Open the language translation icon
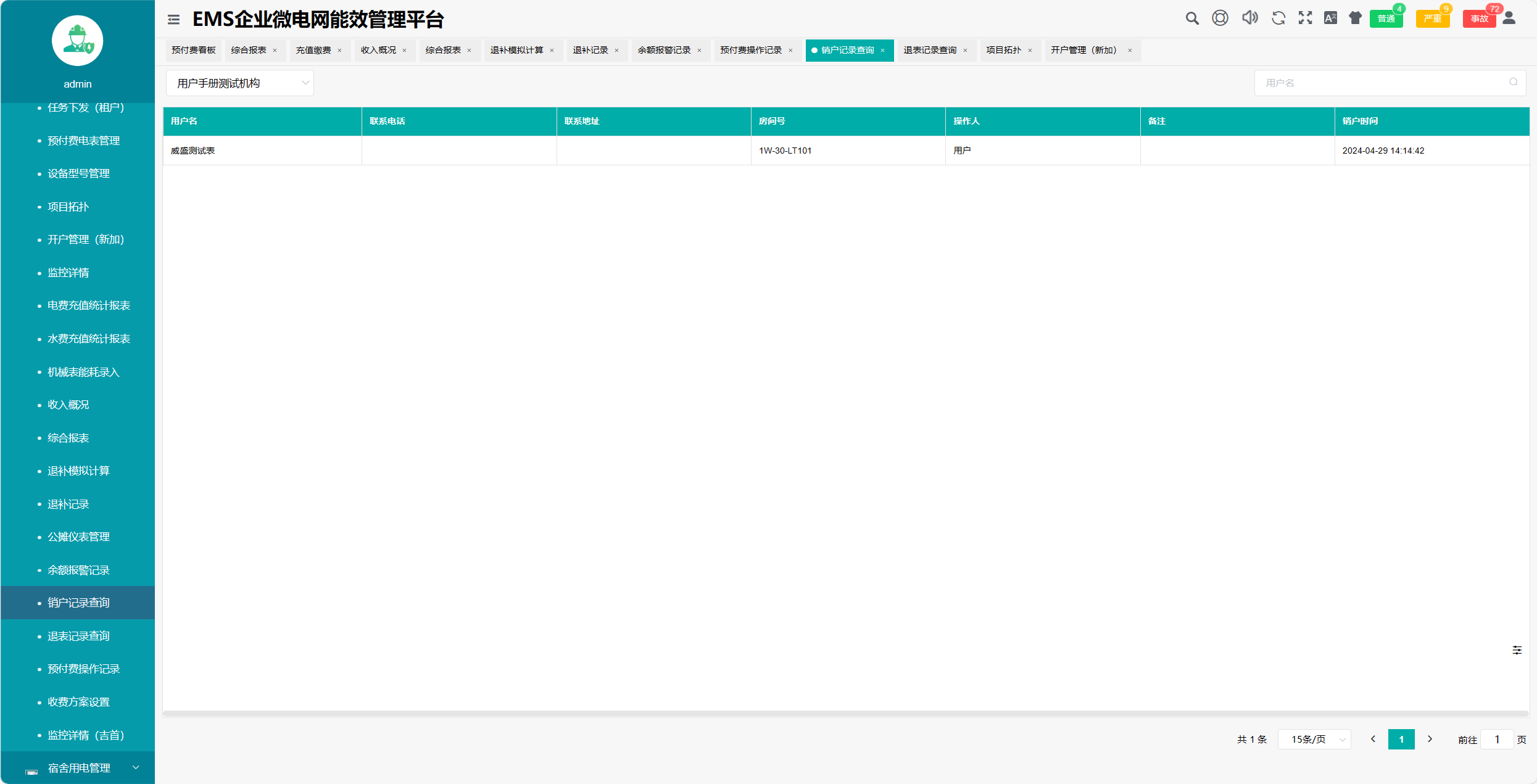 (x=1330, y=19)
